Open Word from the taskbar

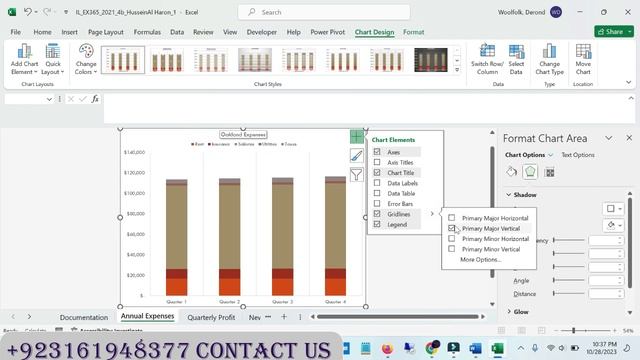(475, 349)
